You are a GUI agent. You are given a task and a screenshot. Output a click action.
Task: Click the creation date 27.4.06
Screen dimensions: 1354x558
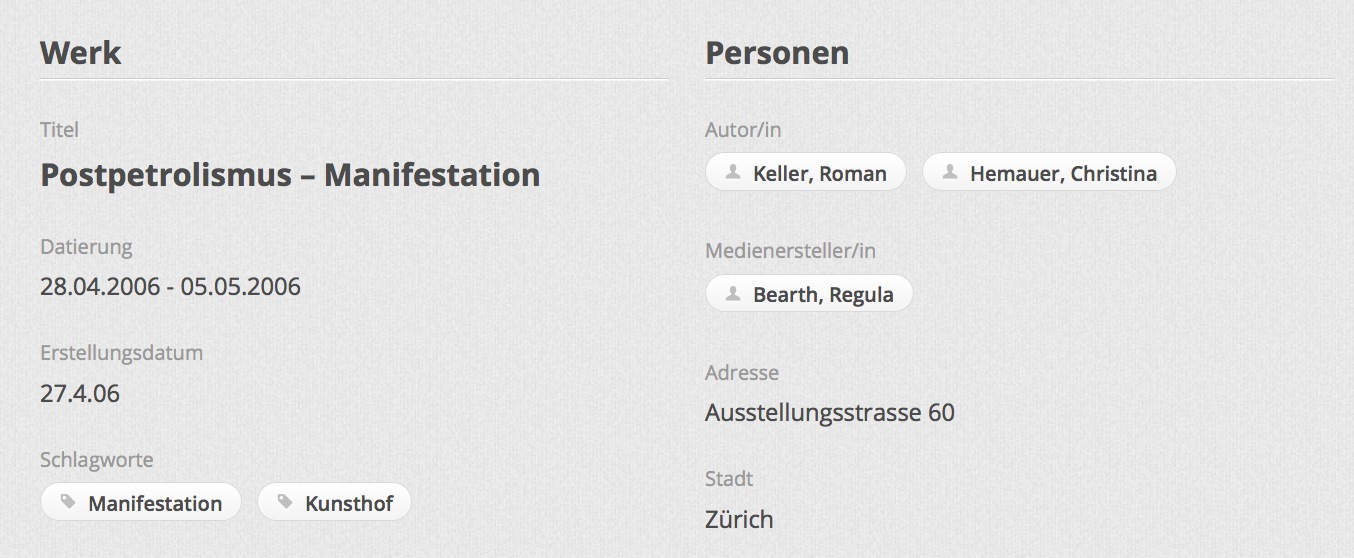pyautogui.click(x=80, y=393)
